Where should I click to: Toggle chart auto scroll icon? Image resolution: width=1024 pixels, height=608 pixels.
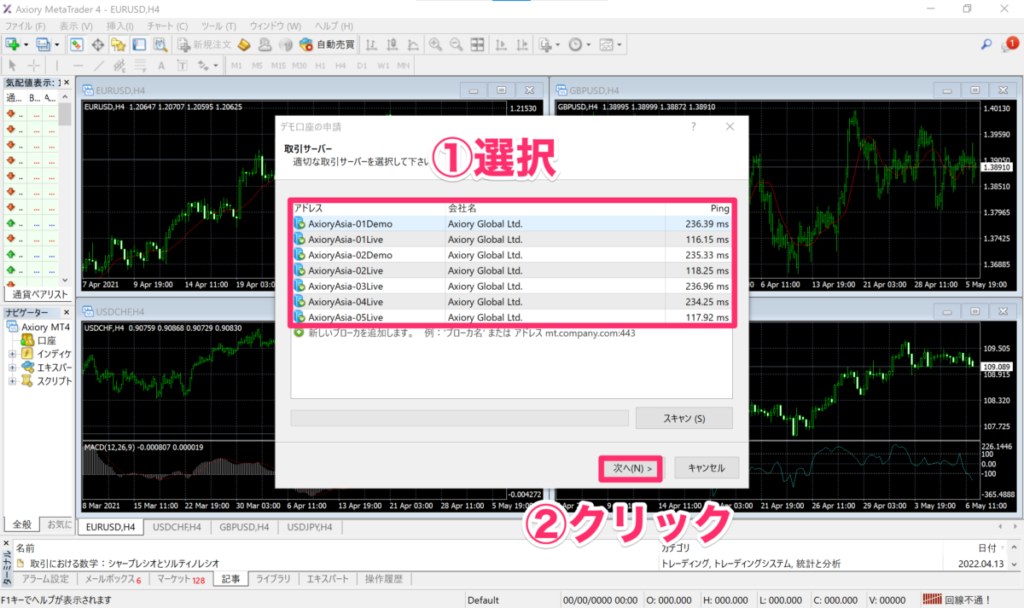click(x=501, y=44)
